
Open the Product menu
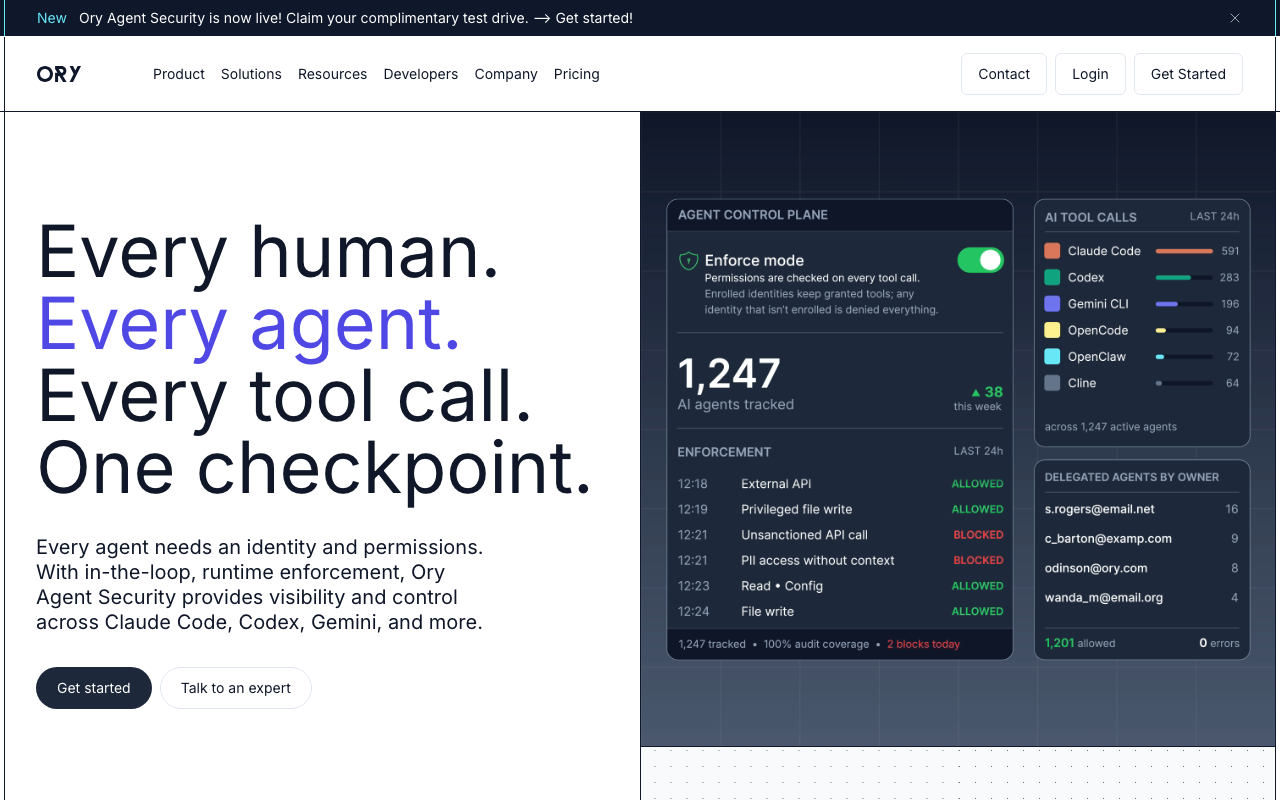[x=179, y=74]
